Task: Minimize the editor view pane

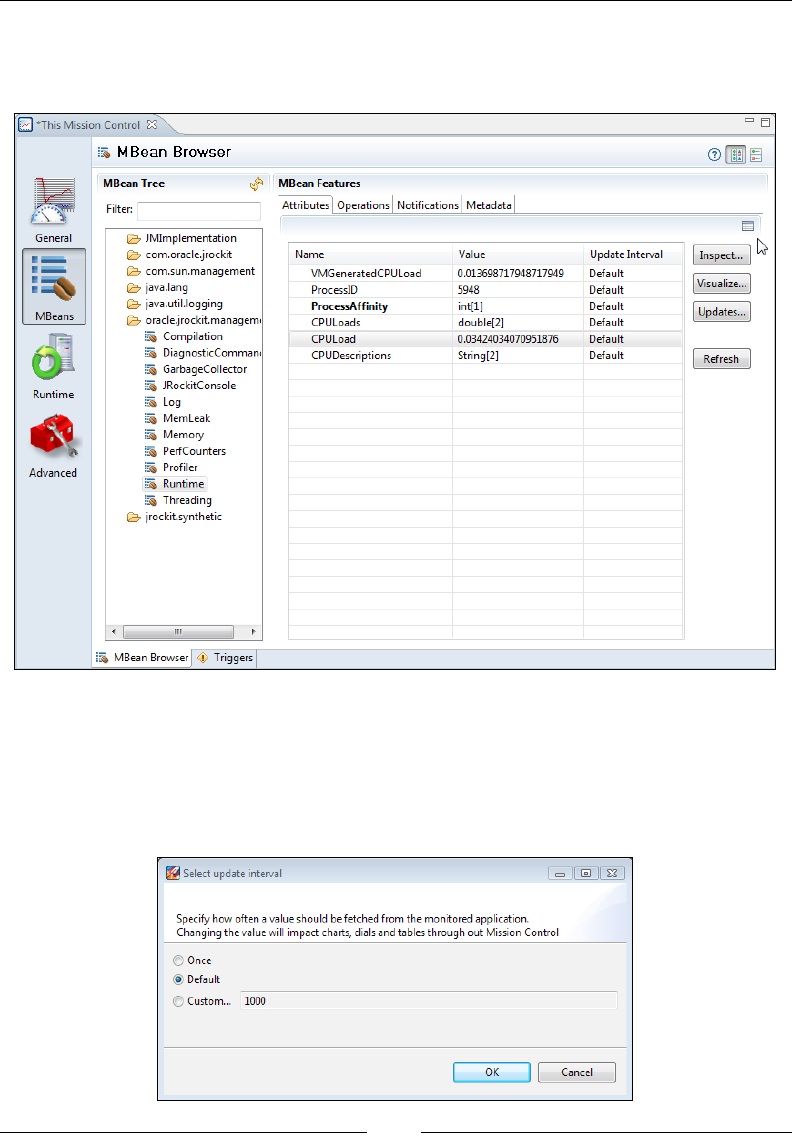Action: pyautogui.click(x=749, y=121)
